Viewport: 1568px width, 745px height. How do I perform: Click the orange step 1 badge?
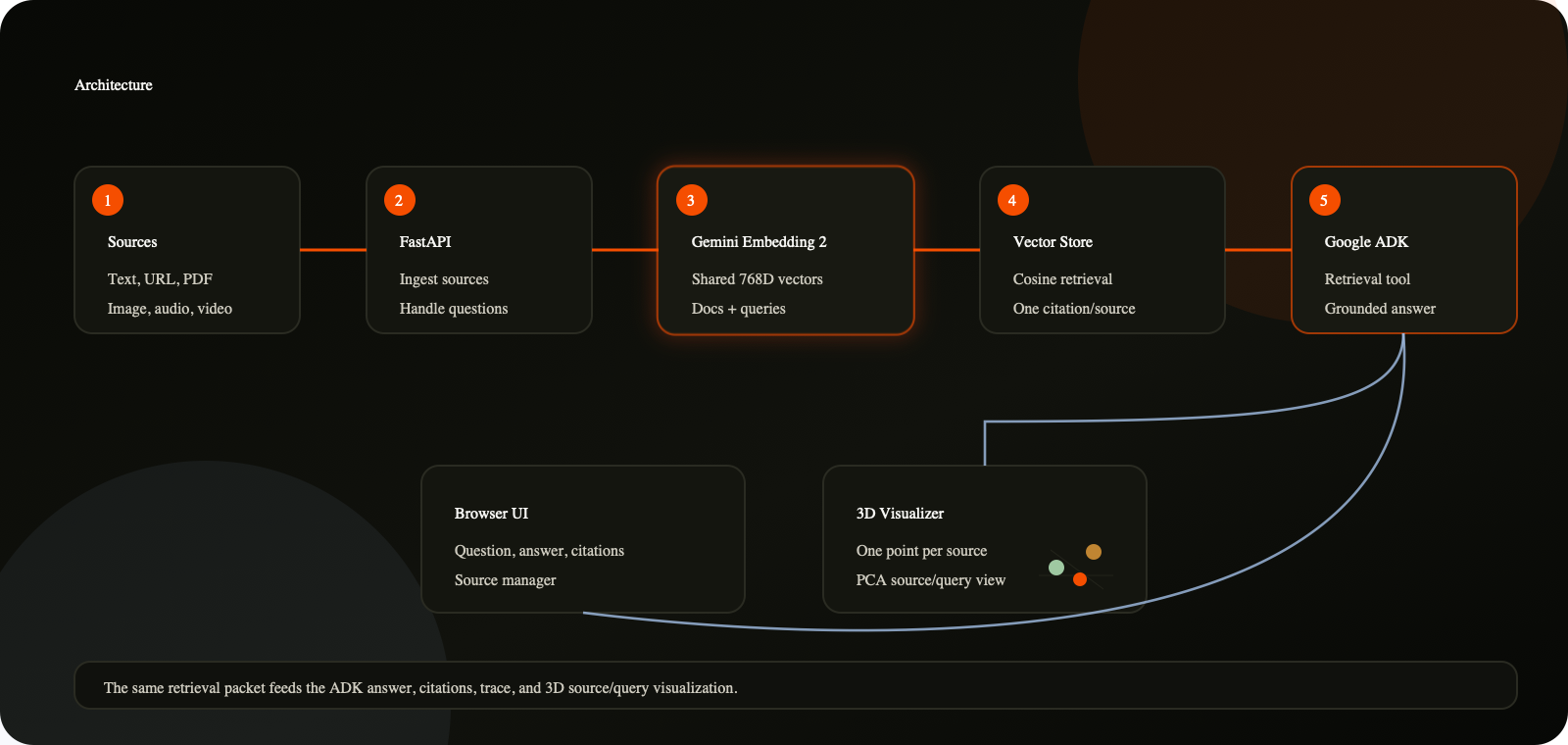point(108,200)
